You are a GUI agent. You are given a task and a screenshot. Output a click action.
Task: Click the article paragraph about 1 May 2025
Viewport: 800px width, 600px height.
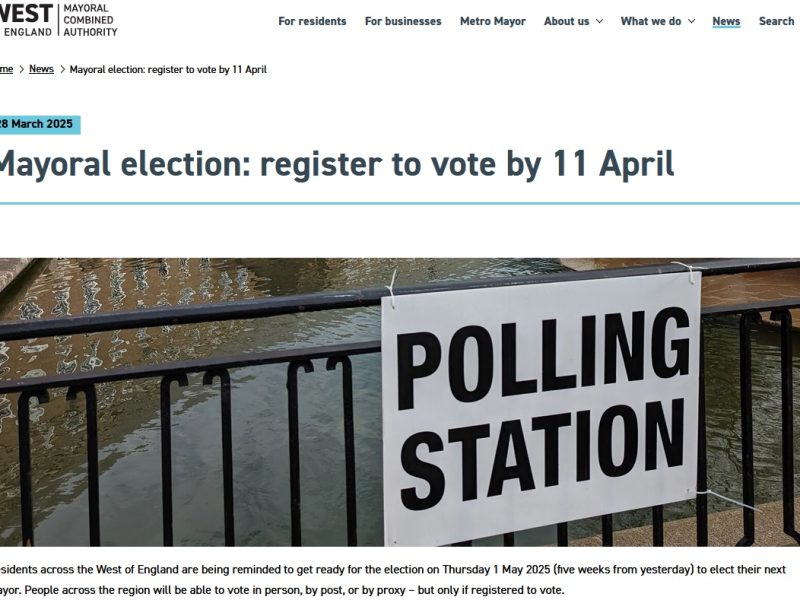(393, 580)
